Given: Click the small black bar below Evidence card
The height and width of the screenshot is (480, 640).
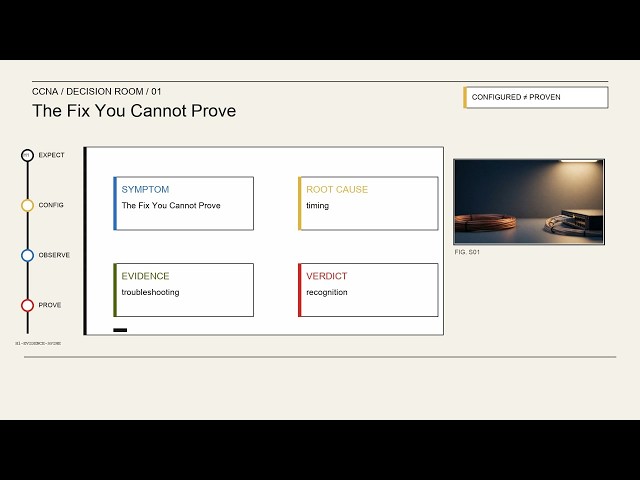Looking at the screenshot, I should point(120,330).
